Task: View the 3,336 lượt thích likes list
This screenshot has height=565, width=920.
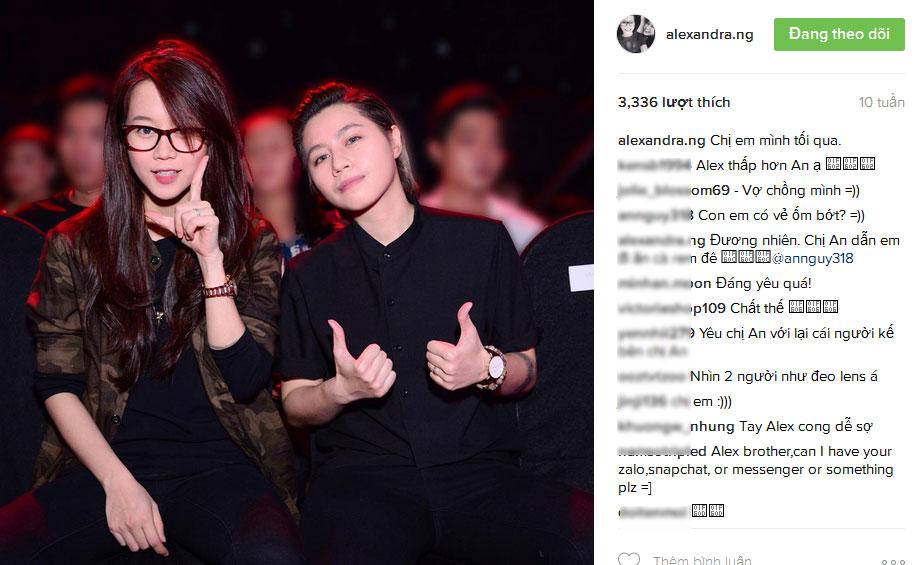Action: pyautogui.click(x=674, y=102)
